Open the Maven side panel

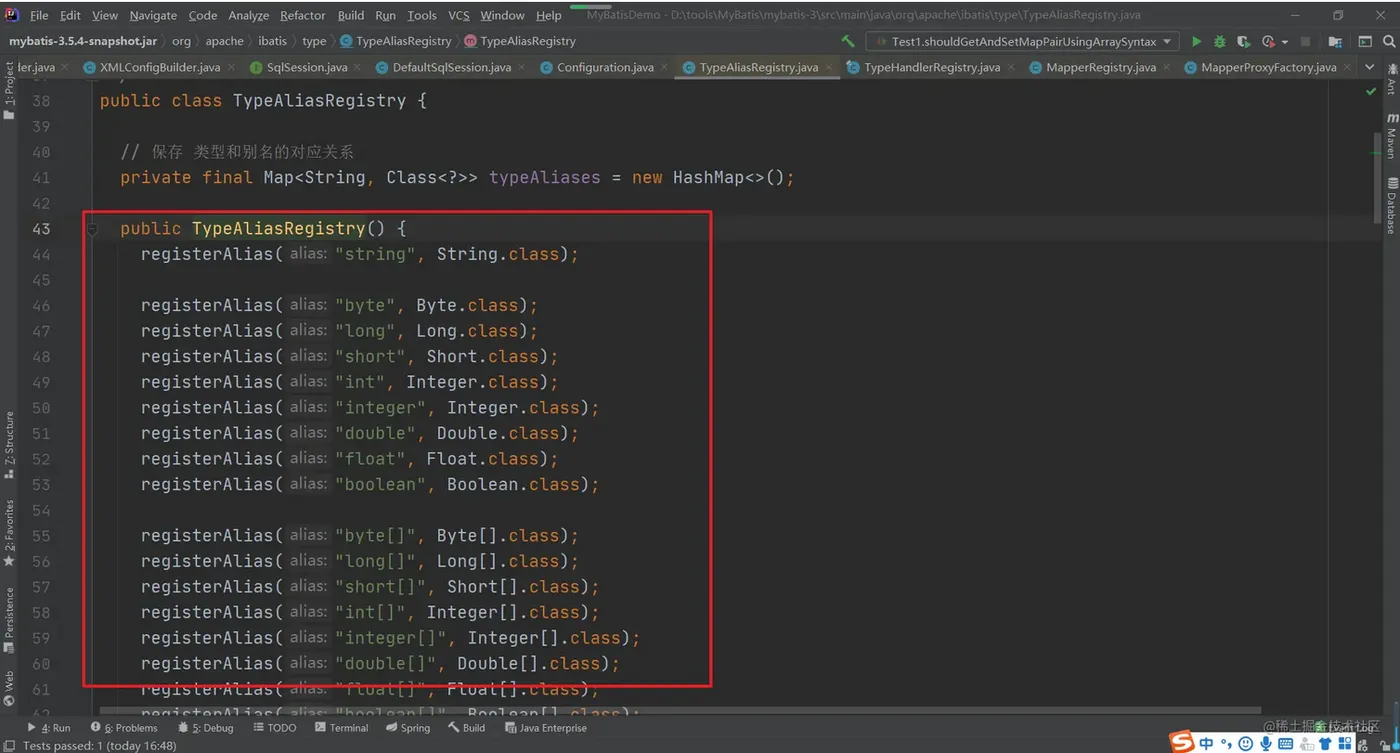point(1391,135)
